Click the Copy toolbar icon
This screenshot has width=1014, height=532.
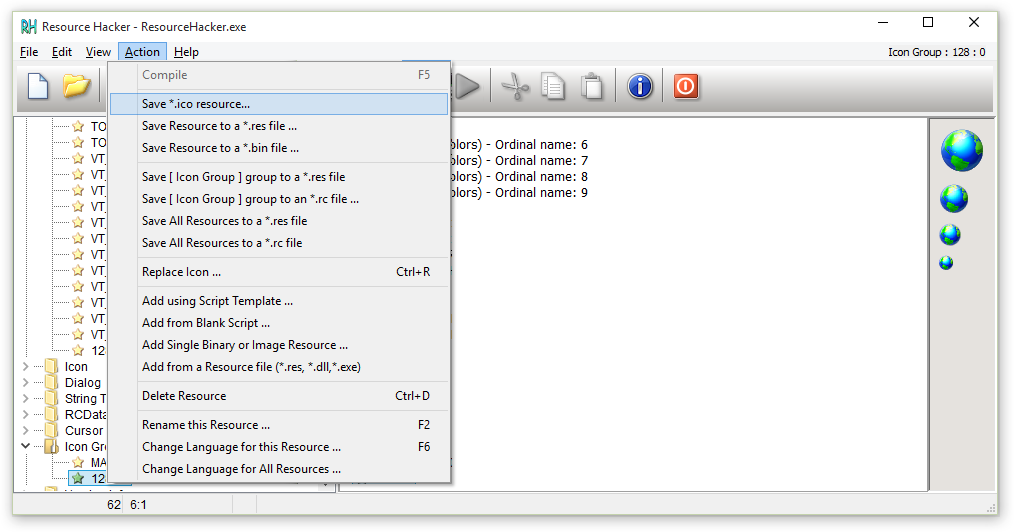[x=552, y=87]
